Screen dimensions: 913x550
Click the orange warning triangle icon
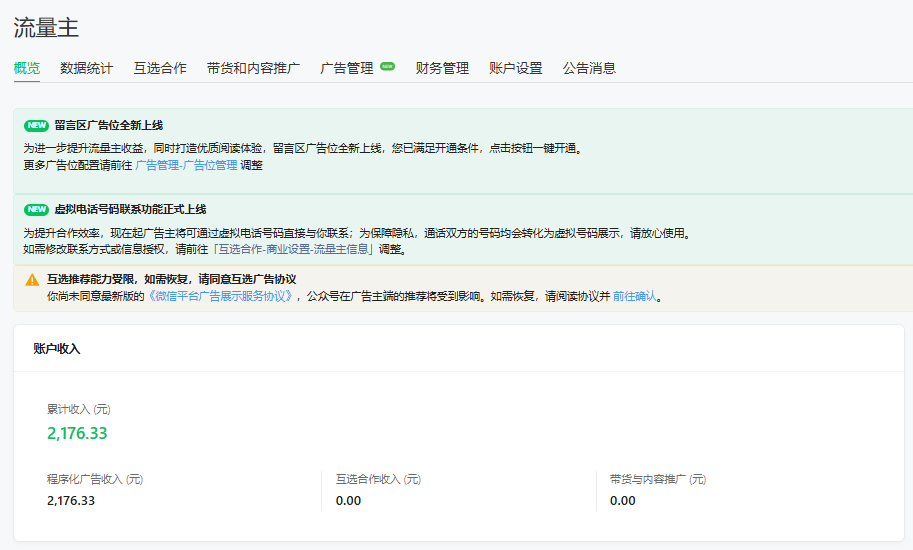tap(32, 280)
